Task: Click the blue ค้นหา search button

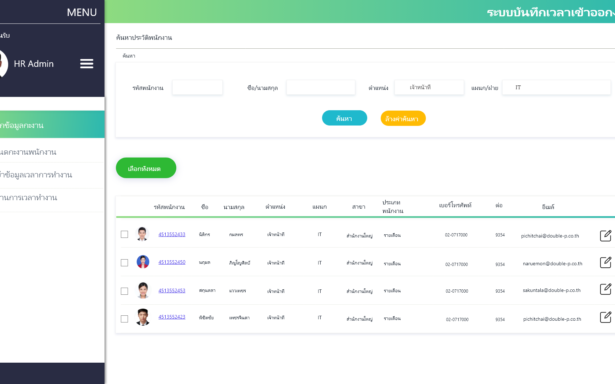Action: [x=344, y=118]
